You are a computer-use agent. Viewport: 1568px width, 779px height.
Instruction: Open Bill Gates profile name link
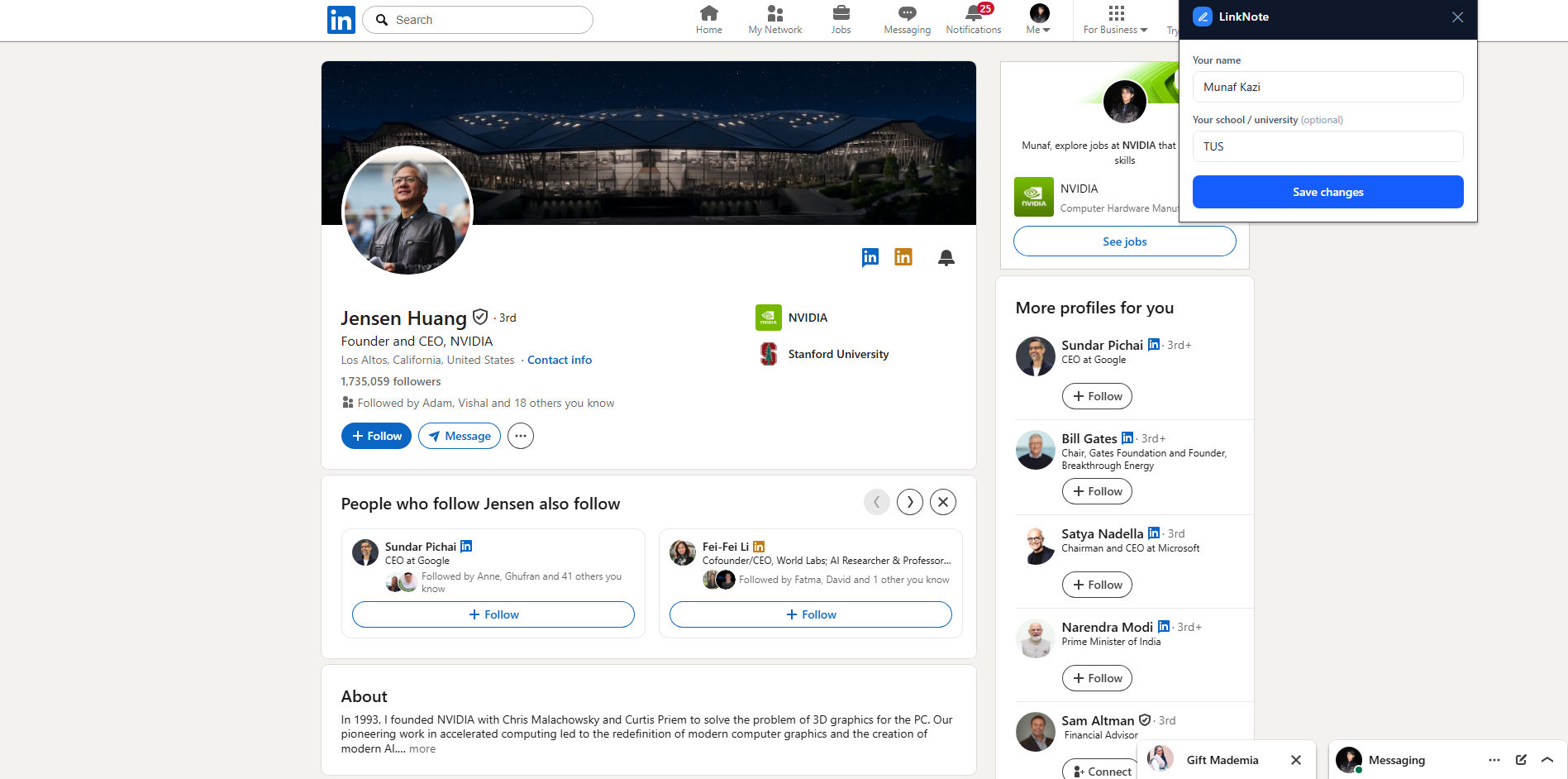tap(1089, 438)
